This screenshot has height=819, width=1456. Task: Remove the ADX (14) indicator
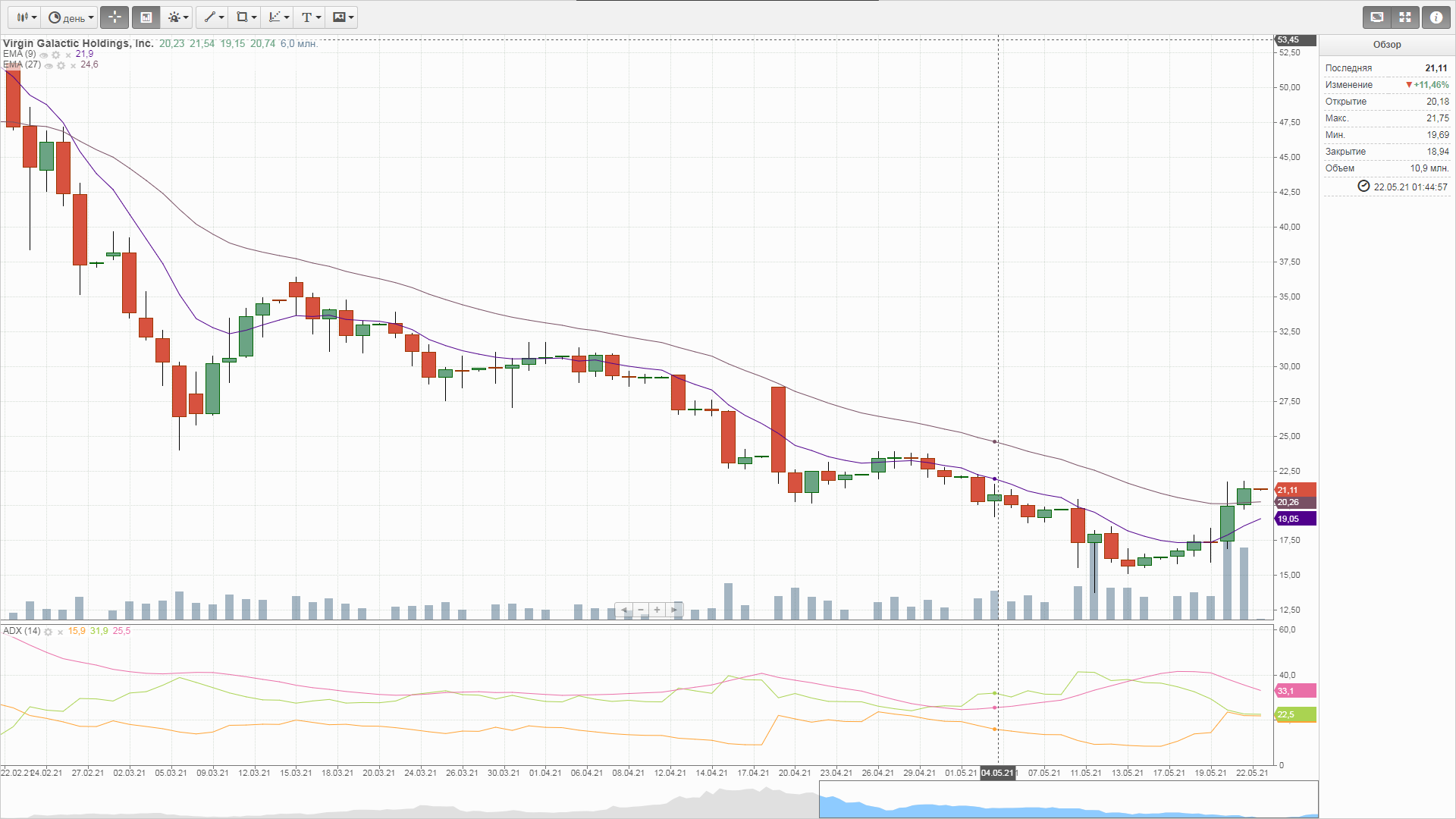pyautogui.click(x=60, y=632)
